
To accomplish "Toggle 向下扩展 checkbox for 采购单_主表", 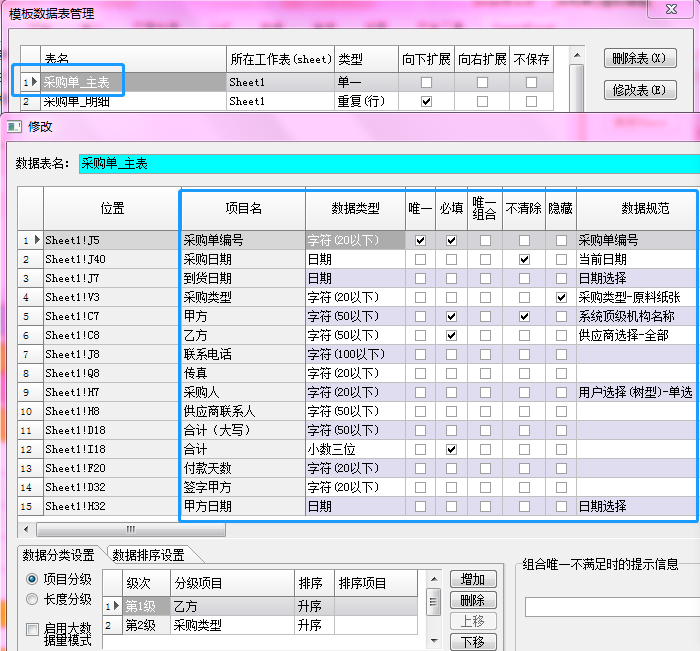I will coord(426,83).
